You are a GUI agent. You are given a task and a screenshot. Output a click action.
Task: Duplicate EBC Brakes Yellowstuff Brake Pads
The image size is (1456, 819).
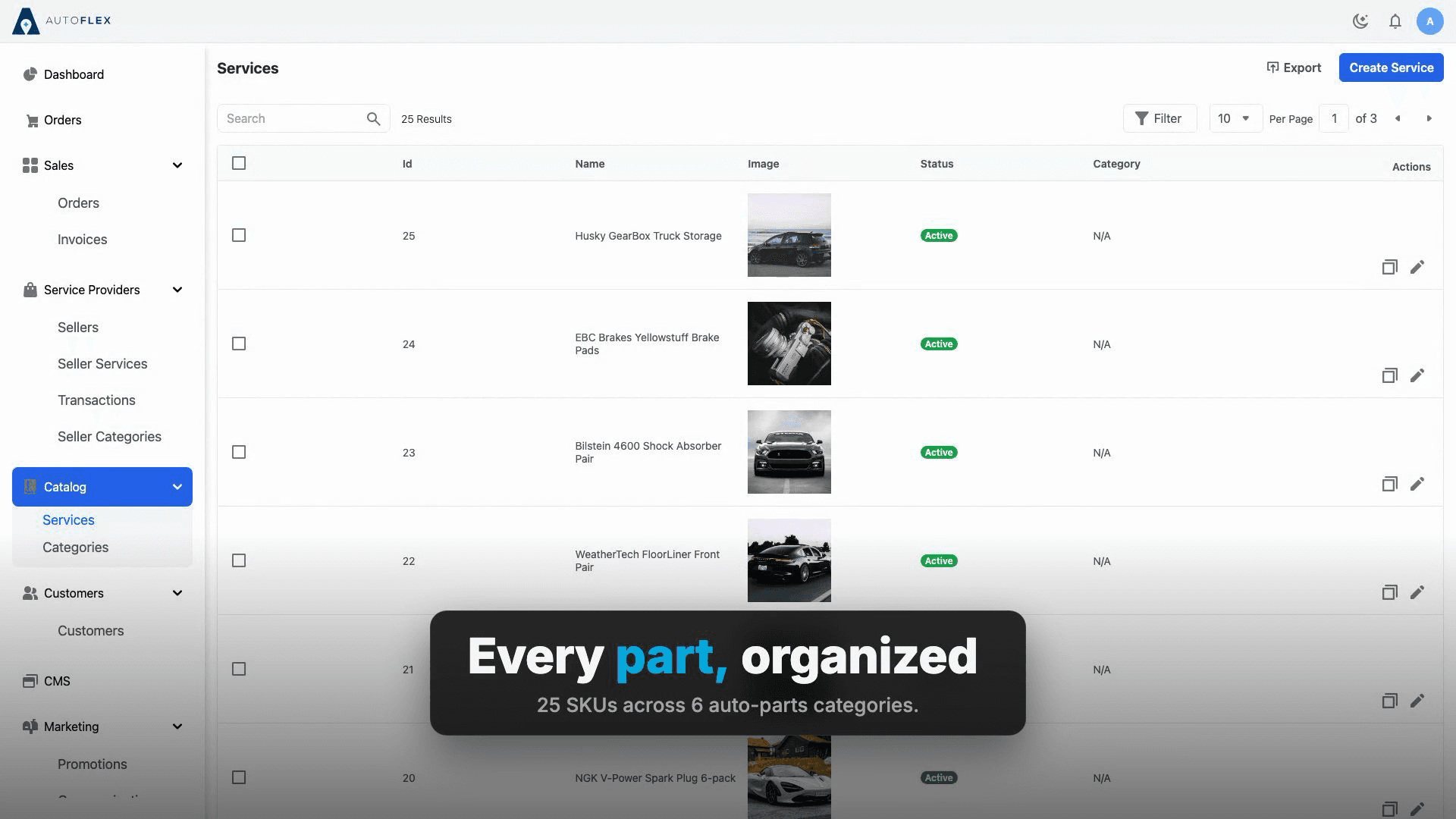[x=1389, y=375]
